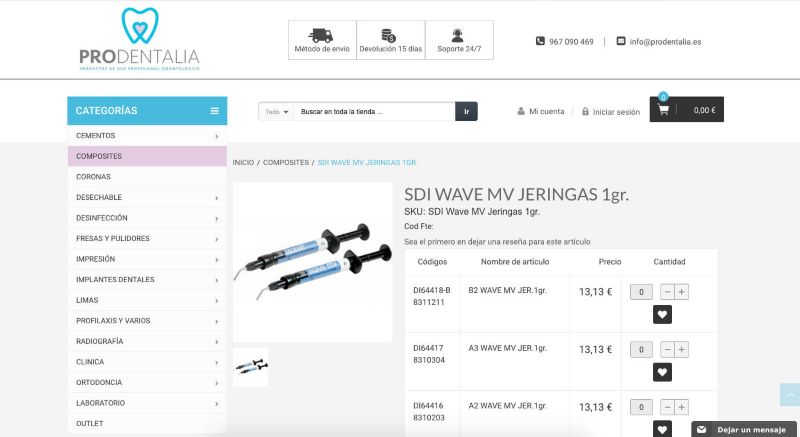Click the Ir search button
The height and width of the screenshot is (437, 800).
466,112
